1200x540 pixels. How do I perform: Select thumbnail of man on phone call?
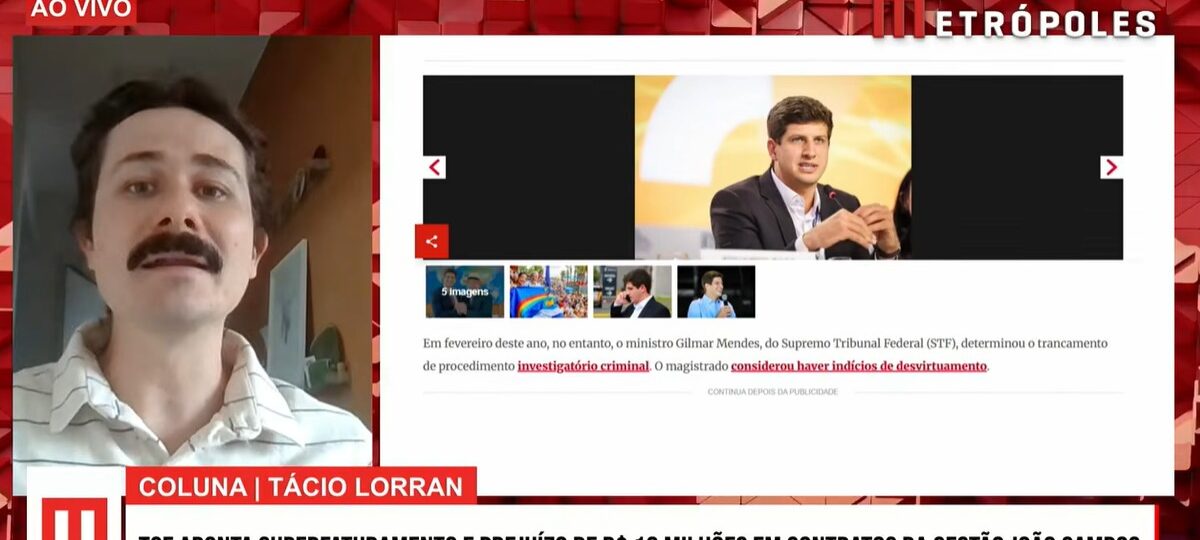tap(632, 291)
